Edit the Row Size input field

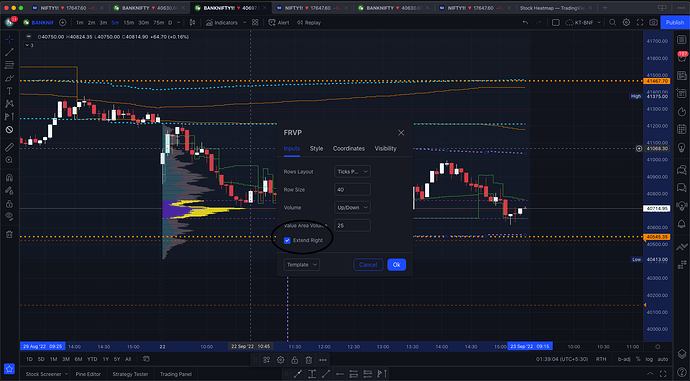[352, 189]
